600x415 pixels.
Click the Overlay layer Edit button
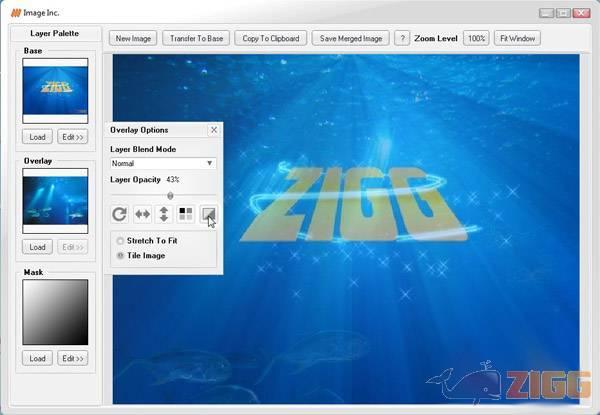(x=73, y=247)
